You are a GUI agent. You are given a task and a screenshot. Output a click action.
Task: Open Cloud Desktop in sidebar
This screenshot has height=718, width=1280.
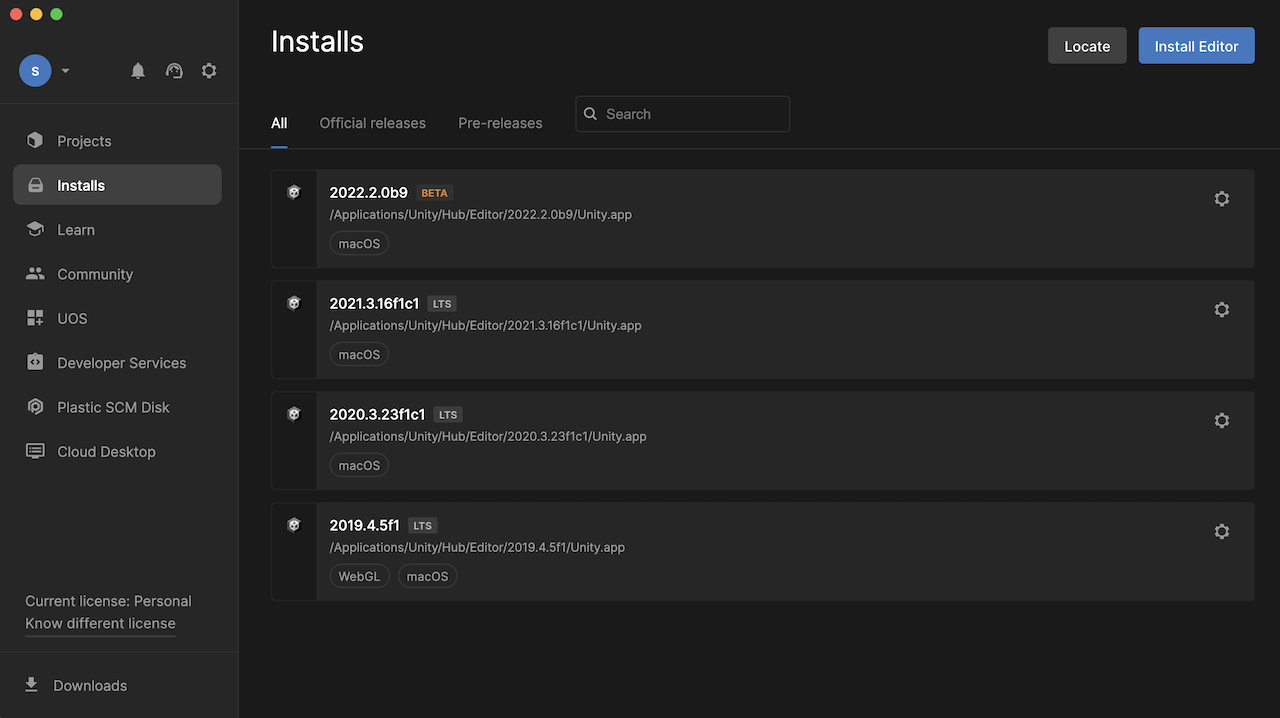tap(117, 451)
